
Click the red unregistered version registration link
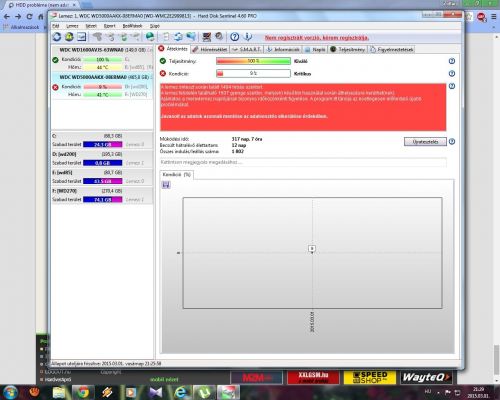click(317, 38)
